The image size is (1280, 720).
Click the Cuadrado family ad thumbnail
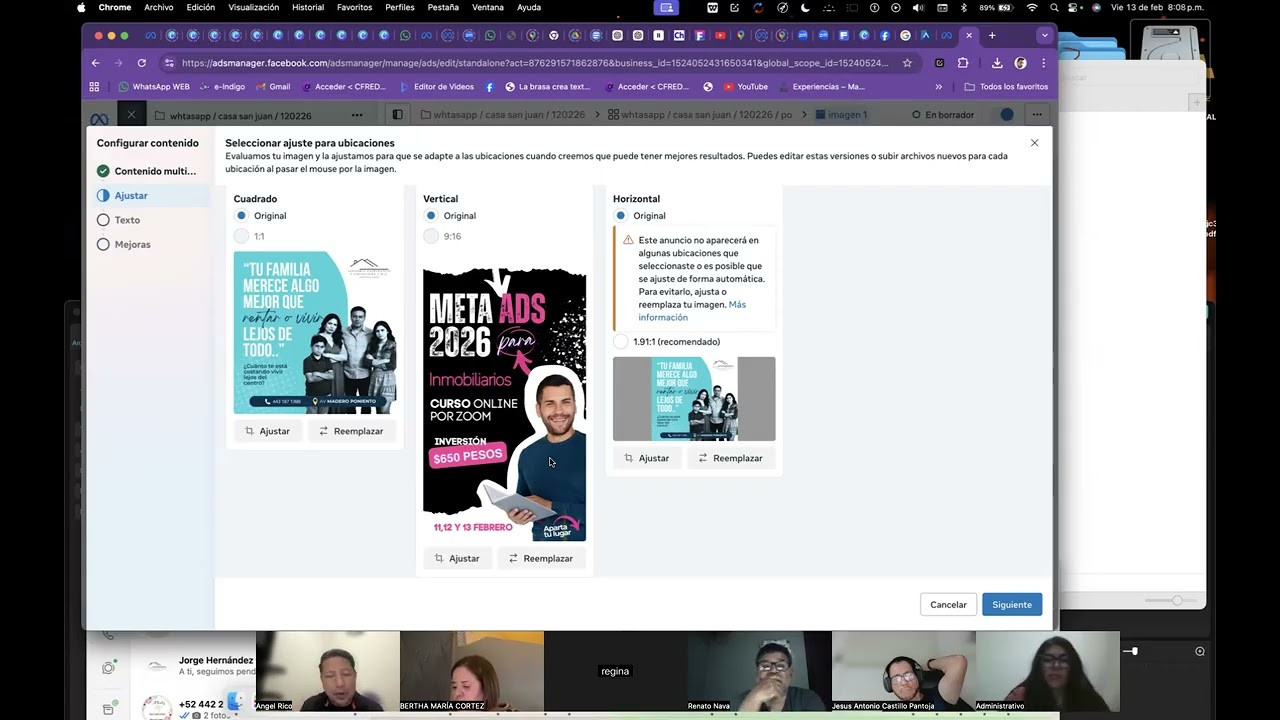tap(315, 332)
